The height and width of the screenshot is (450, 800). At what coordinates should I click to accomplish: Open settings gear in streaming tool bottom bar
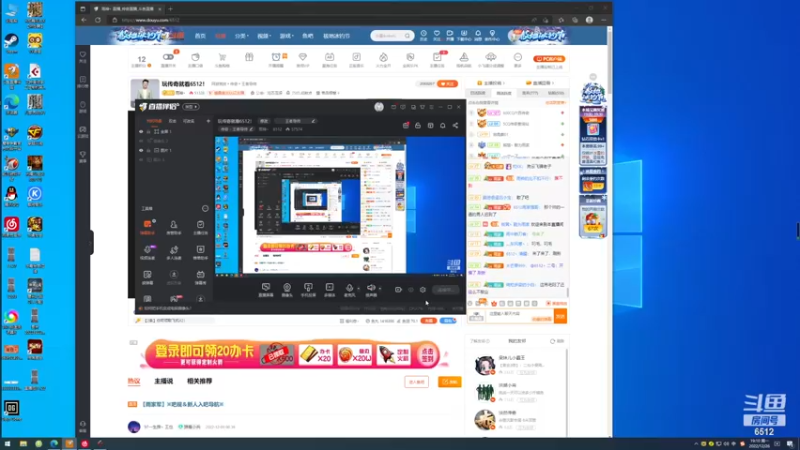[x=422, y=290]
